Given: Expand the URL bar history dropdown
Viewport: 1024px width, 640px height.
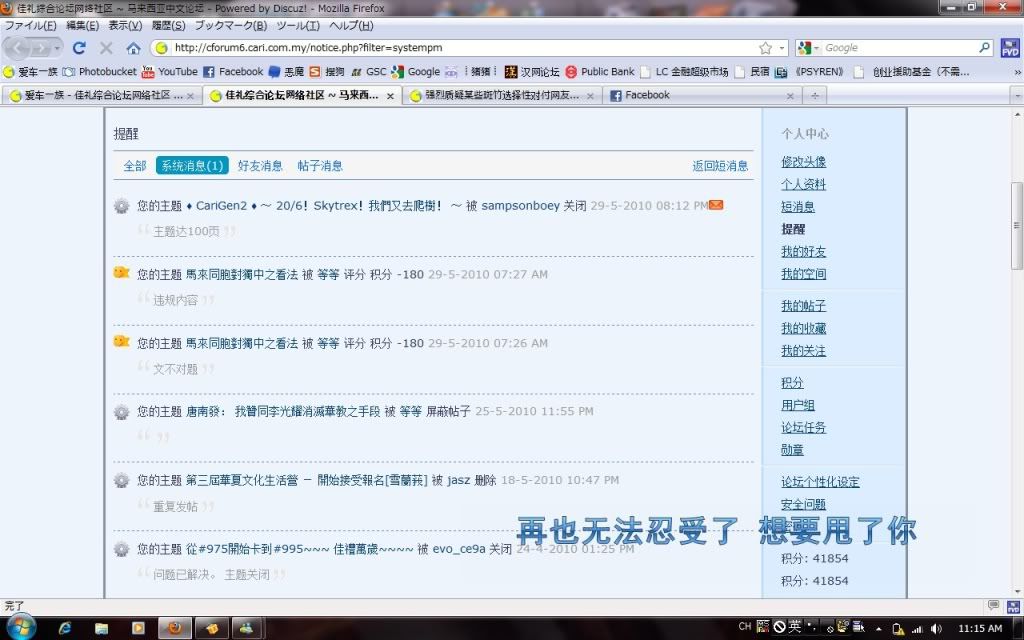Looking at the screenshot, I should tap(782, 48).
